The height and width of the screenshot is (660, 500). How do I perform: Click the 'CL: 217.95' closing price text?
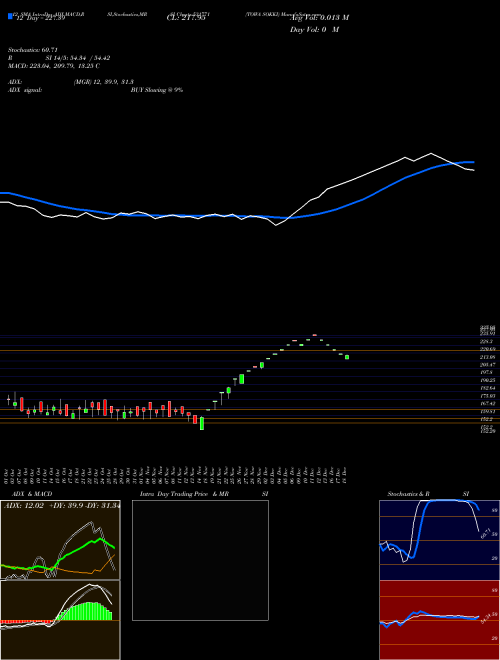(x=186, y=18)
